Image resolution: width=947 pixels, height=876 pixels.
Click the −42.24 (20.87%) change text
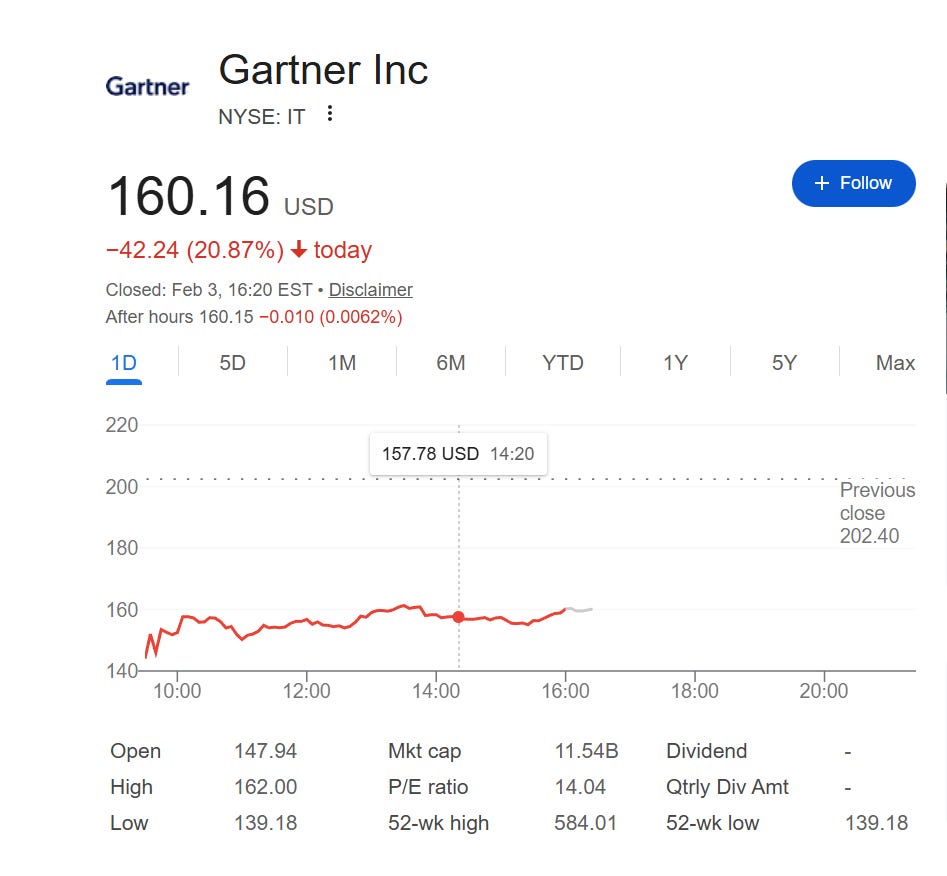click(x=194, y=250)
